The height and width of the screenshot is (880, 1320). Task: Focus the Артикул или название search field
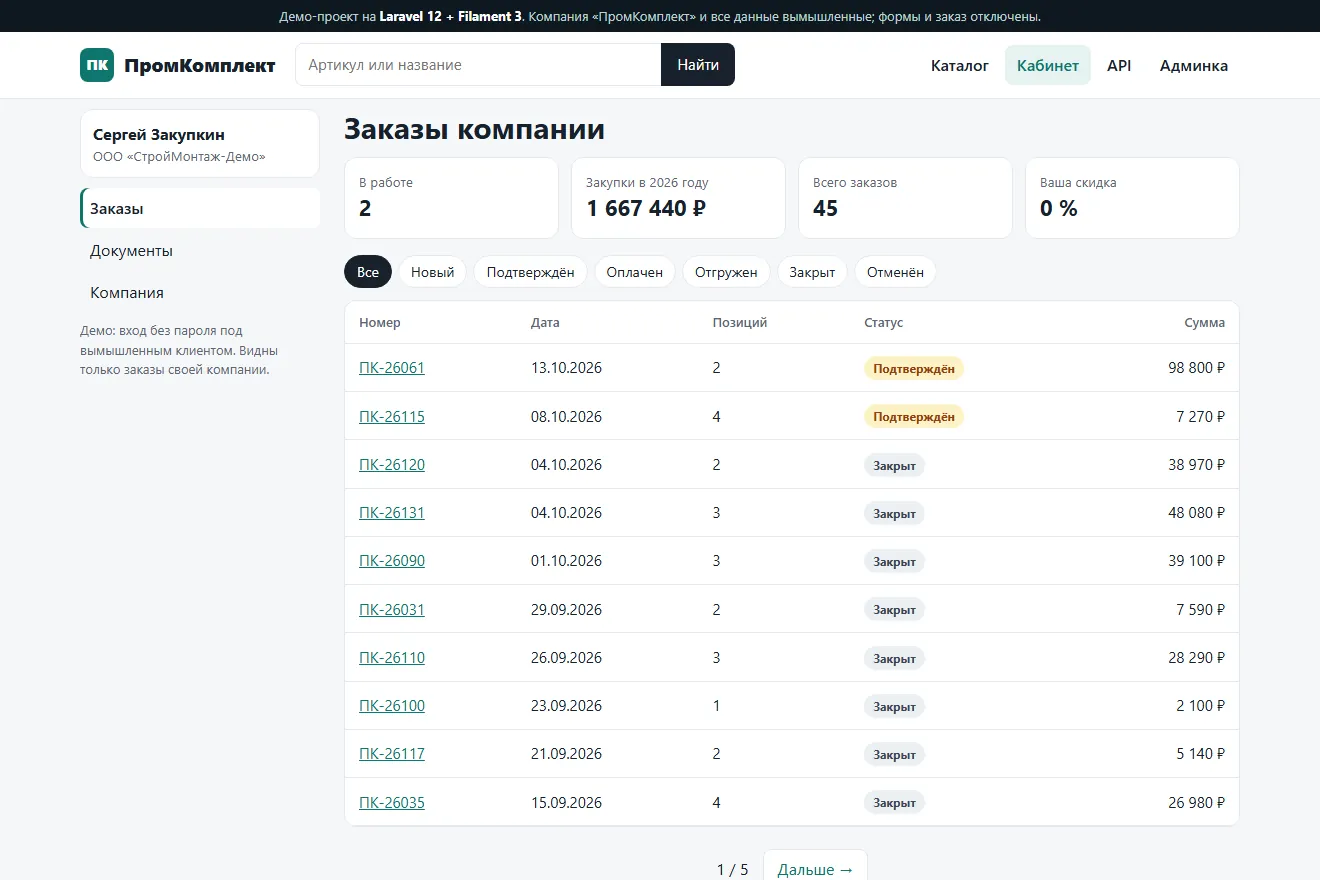[478, 65]
